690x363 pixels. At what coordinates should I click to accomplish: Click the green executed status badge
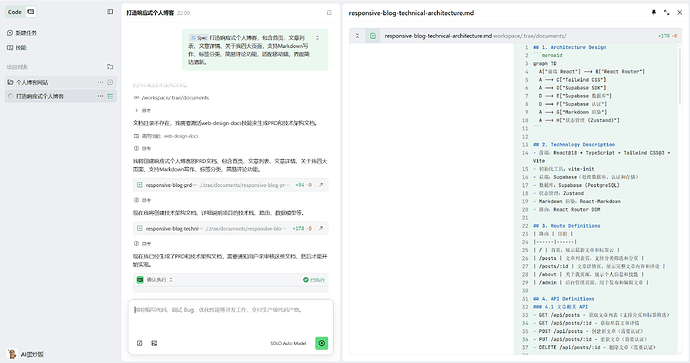click(314, 280)
